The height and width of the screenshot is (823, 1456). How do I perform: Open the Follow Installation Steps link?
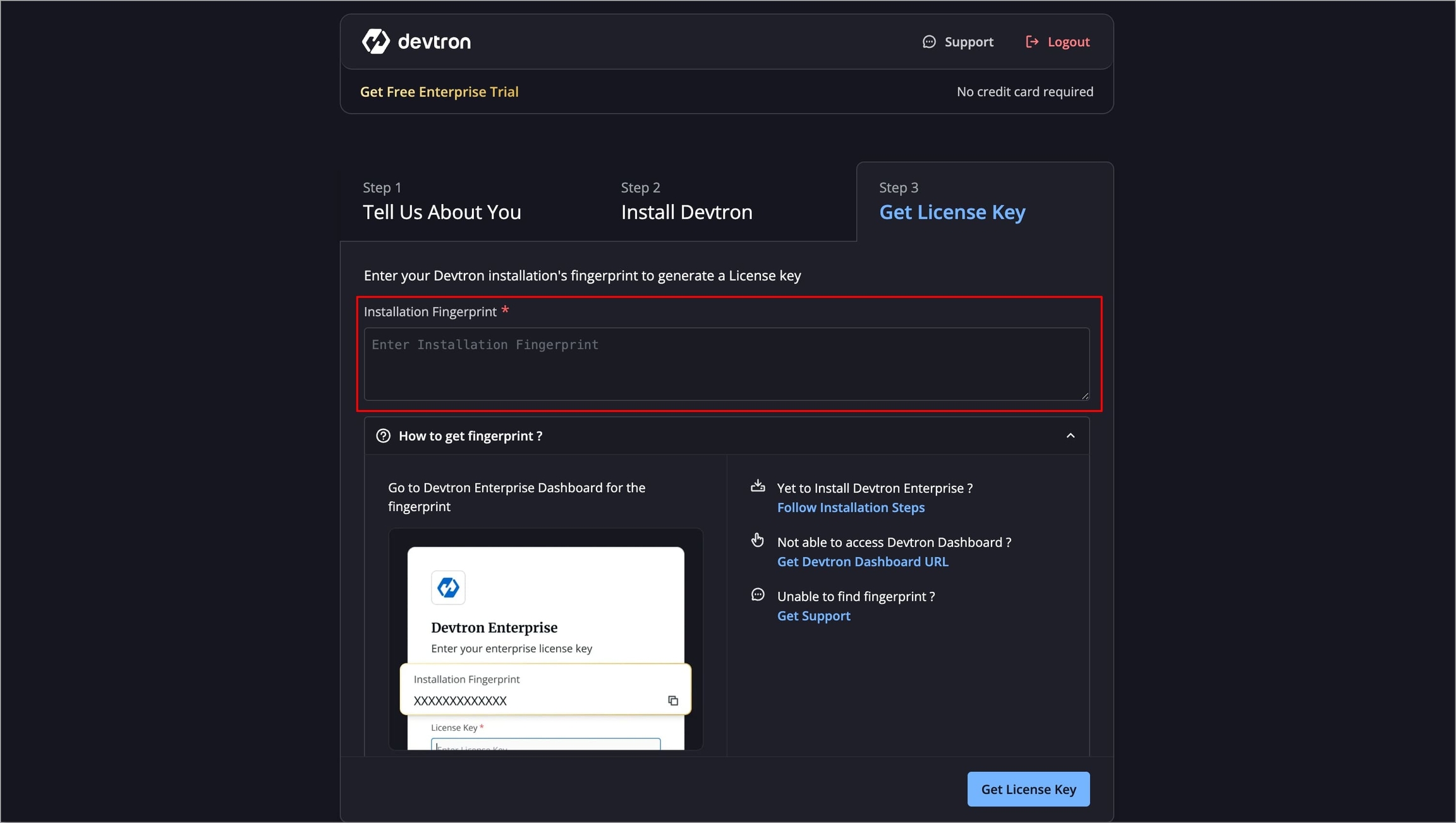(851, 507)
